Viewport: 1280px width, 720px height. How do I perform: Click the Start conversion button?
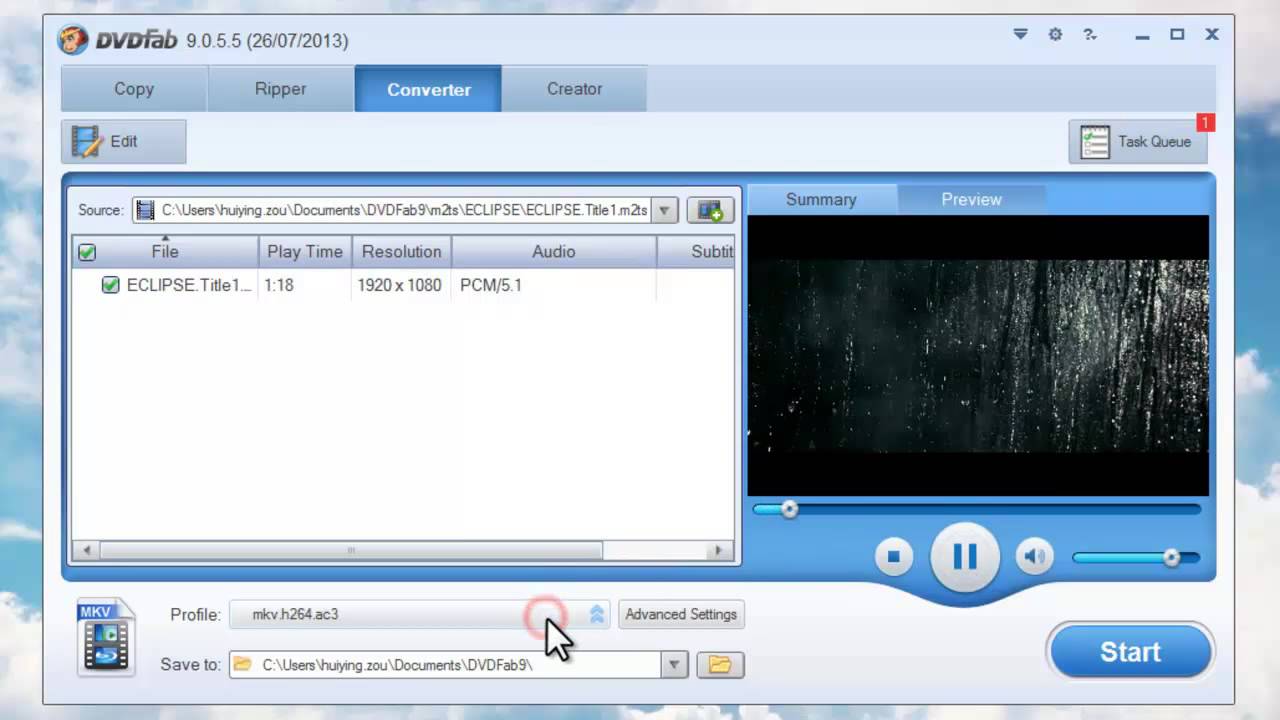[x=1130, y=652]
